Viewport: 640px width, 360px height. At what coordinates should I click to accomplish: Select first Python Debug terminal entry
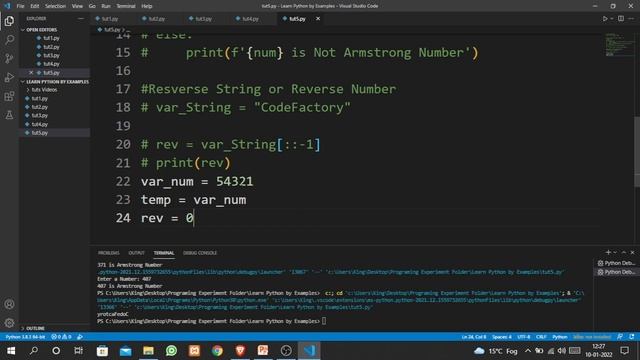coord(616,263)
